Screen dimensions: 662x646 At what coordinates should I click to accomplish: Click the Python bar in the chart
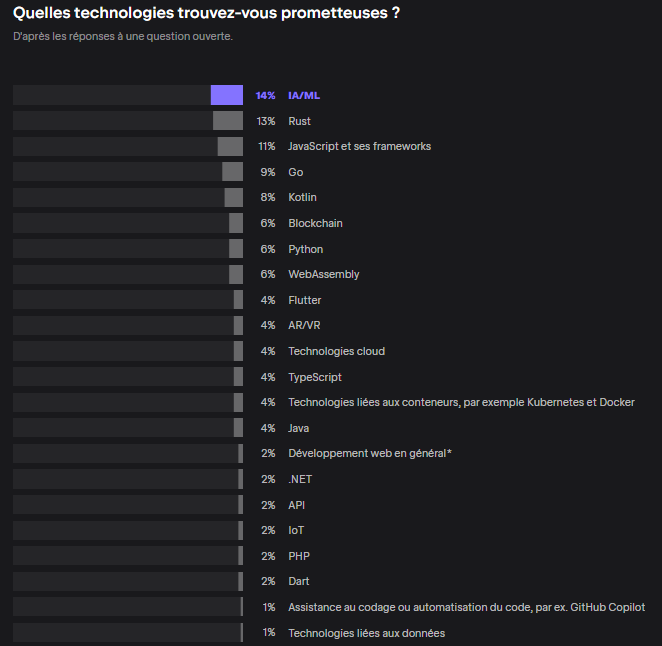coord(236,249)
